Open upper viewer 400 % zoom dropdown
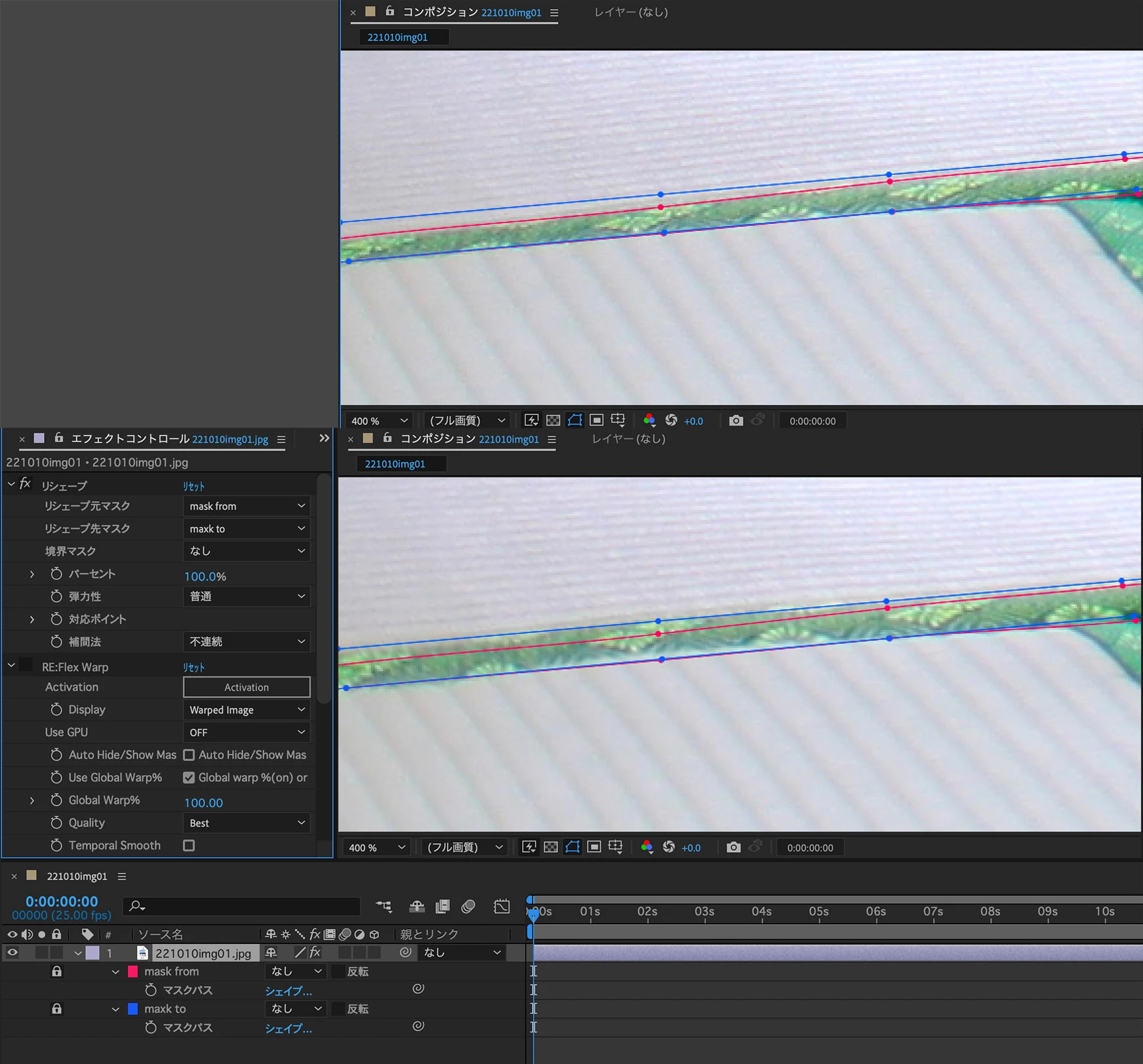 [380, 420]
